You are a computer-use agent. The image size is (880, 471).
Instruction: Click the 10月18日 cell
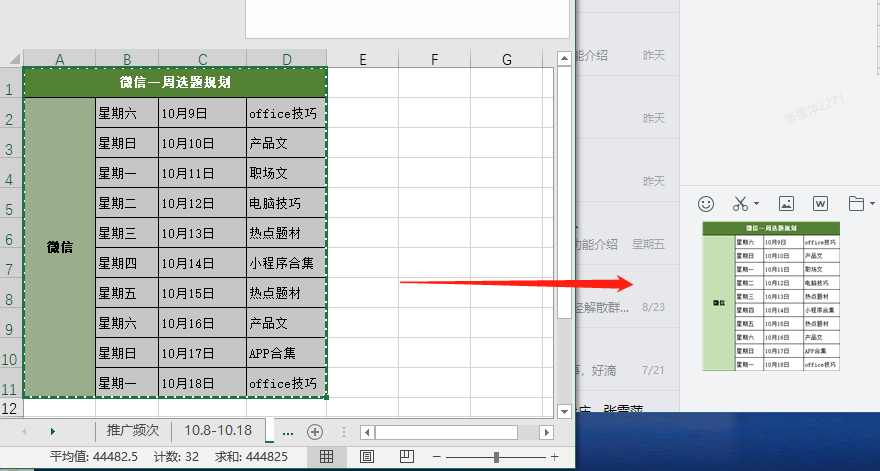(x=203, y=383)
